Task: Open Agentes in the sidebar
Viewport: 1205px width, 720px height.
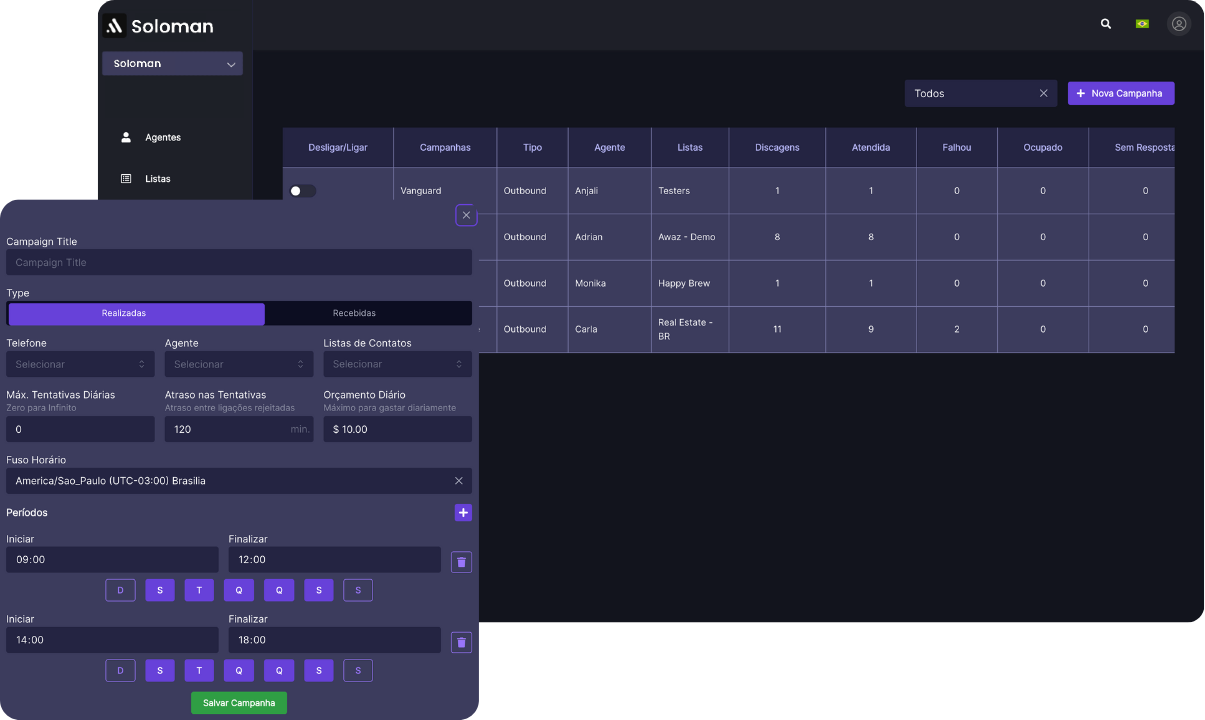Action: tap(162, 138)
